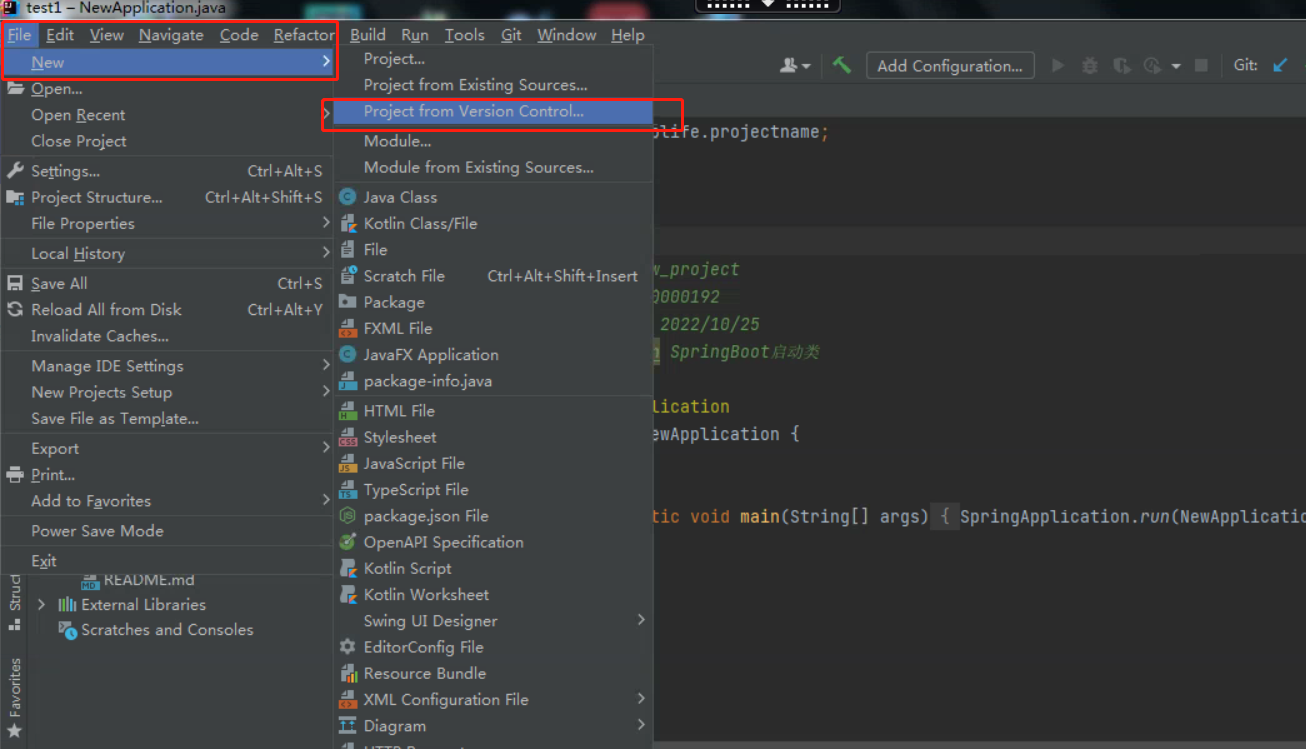This screenshot has height=749, width=1306.
Task: Click the Add Configuration button
Action: point(950,66)
